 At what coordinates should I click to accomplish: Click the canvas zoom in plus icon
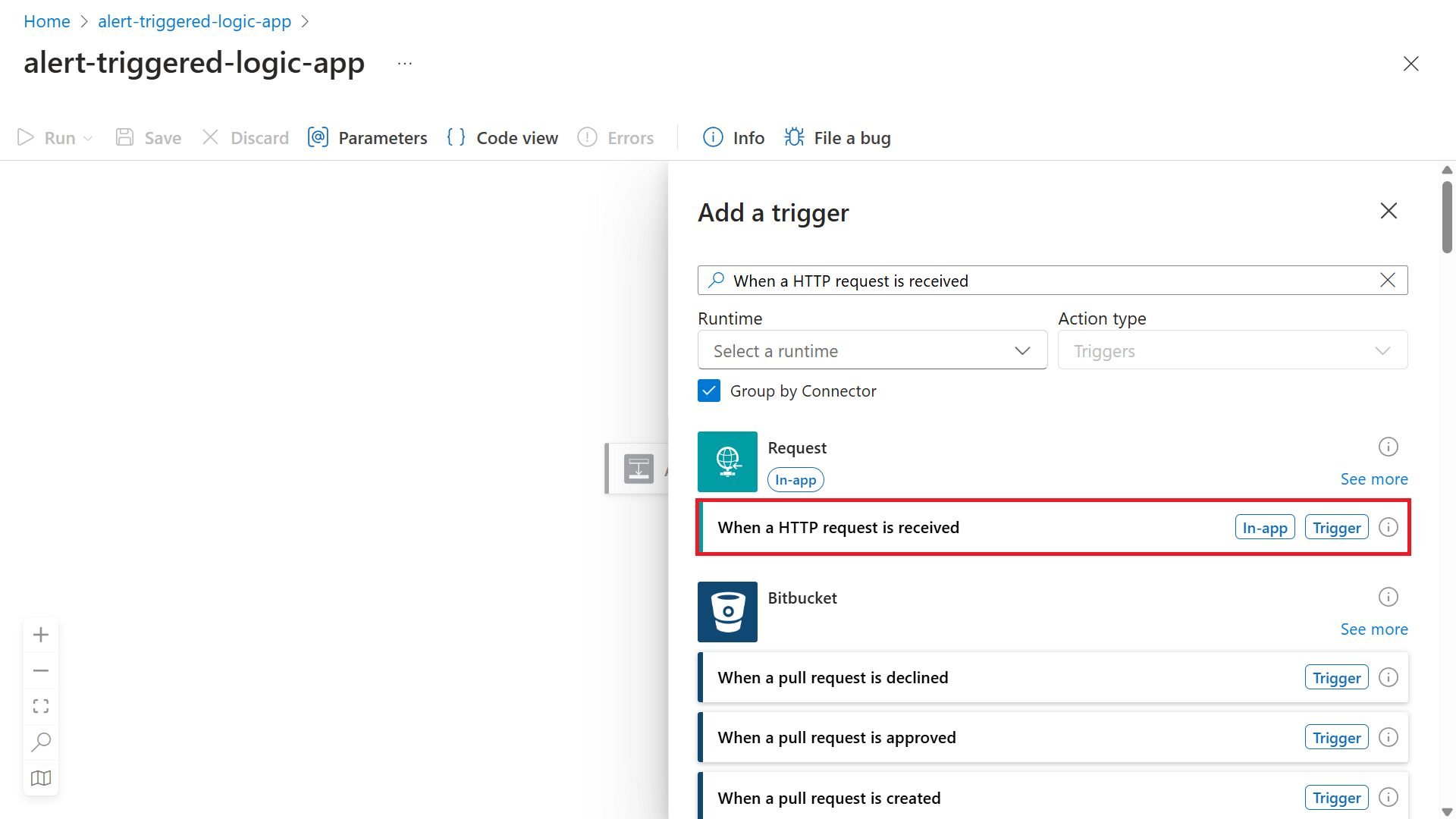[x=41, y=635]
